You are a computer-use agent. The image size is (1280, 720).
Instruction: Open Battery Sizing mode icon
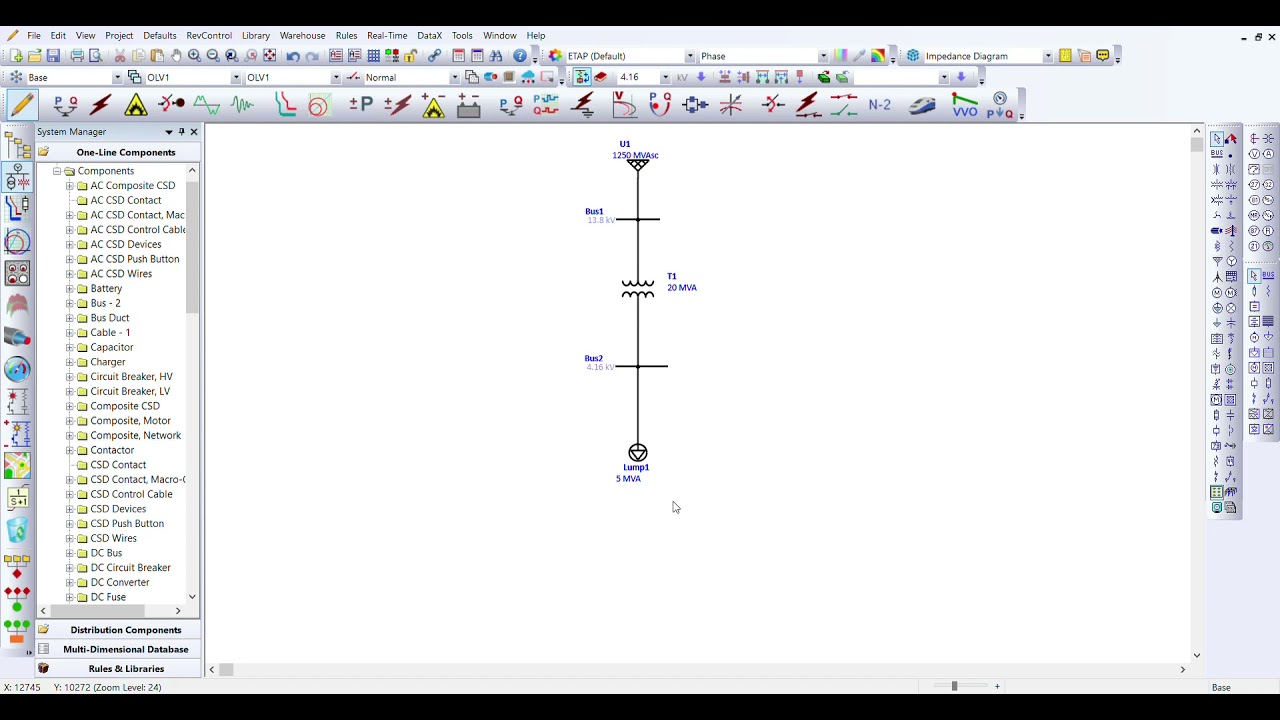coord(469,105)
